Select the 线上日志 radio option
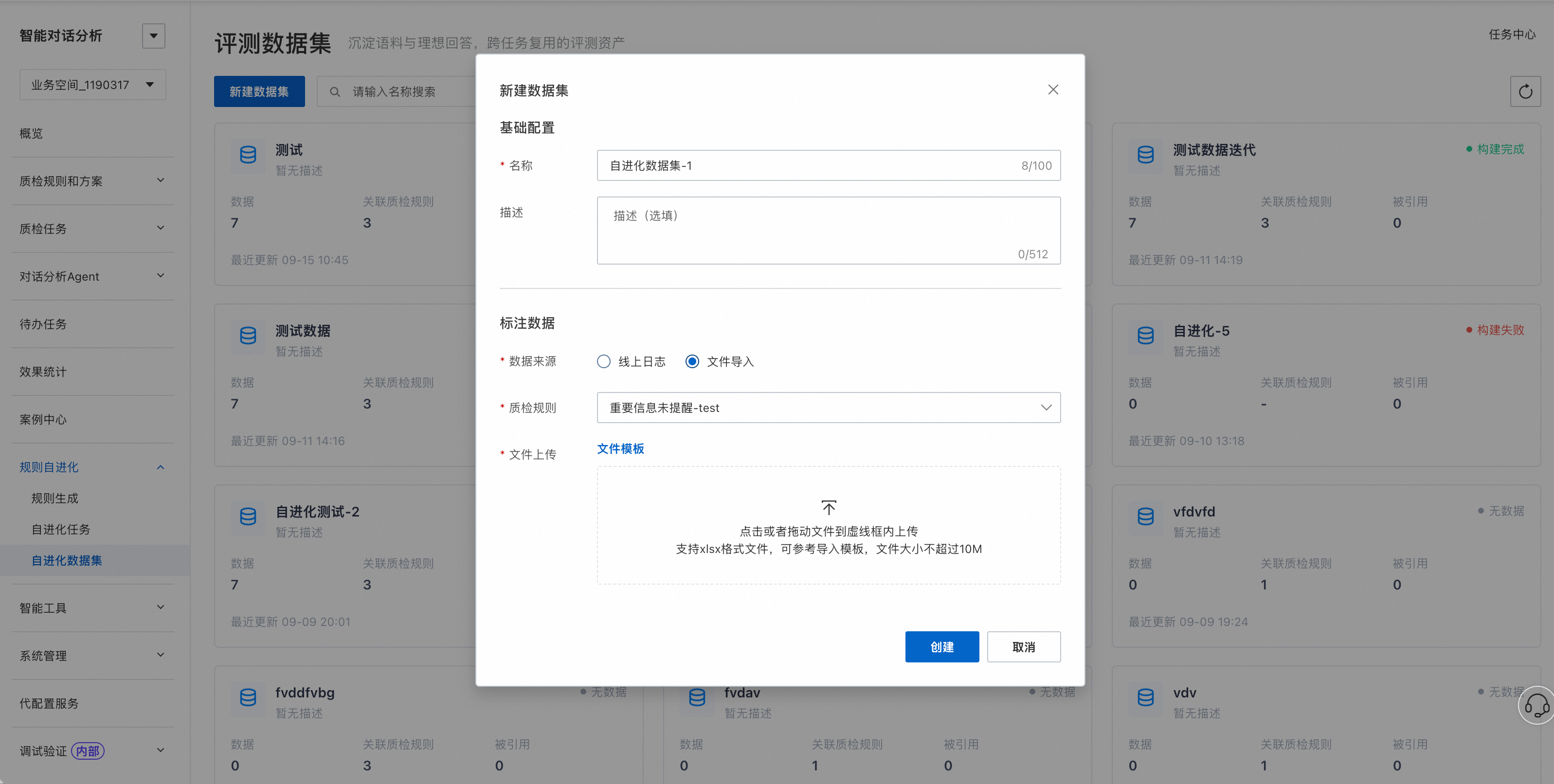The height and width of the screenshot is (784, 1554). (603, 361)
